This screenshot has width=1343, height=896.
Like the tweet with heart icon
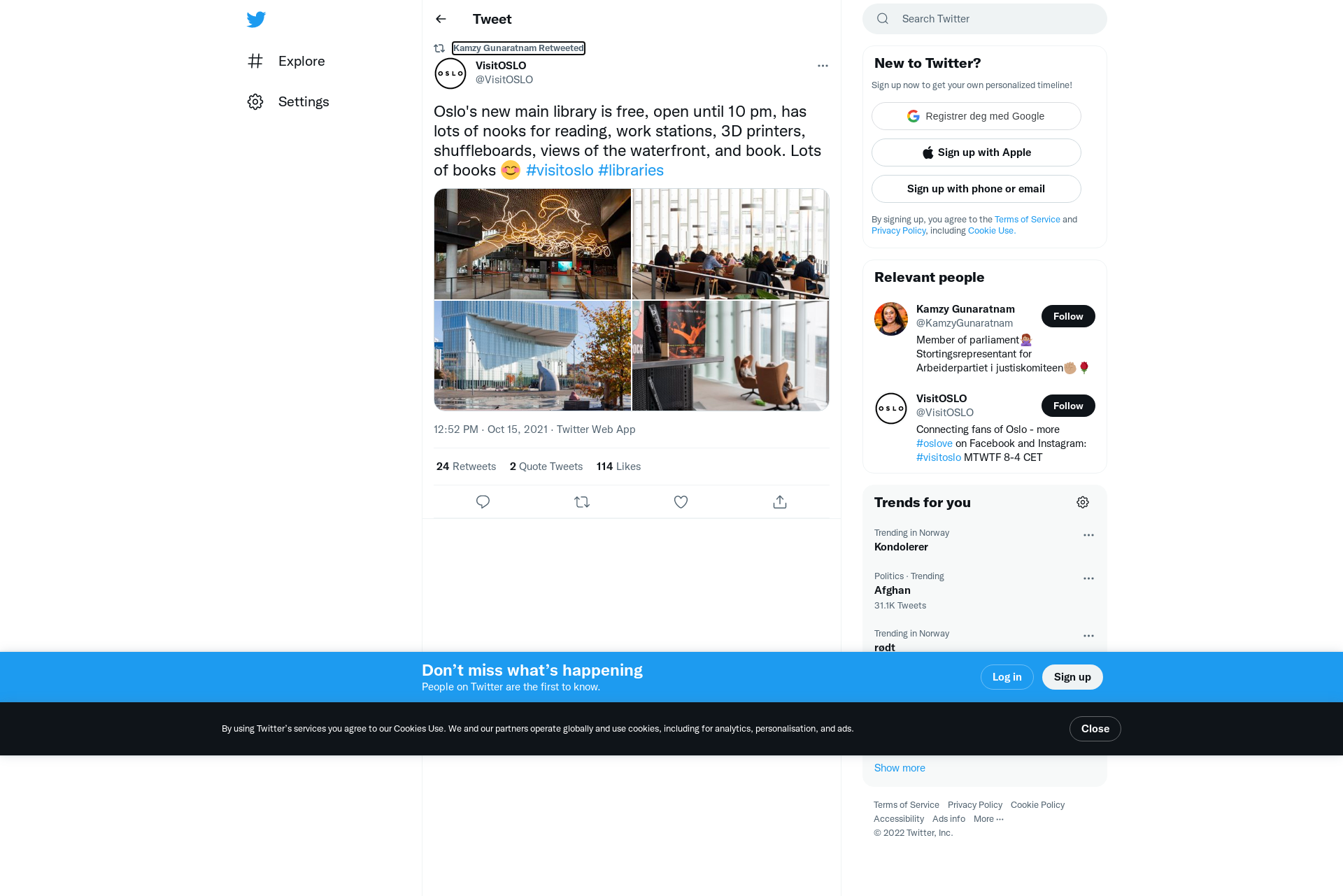[x=681, y=502]
